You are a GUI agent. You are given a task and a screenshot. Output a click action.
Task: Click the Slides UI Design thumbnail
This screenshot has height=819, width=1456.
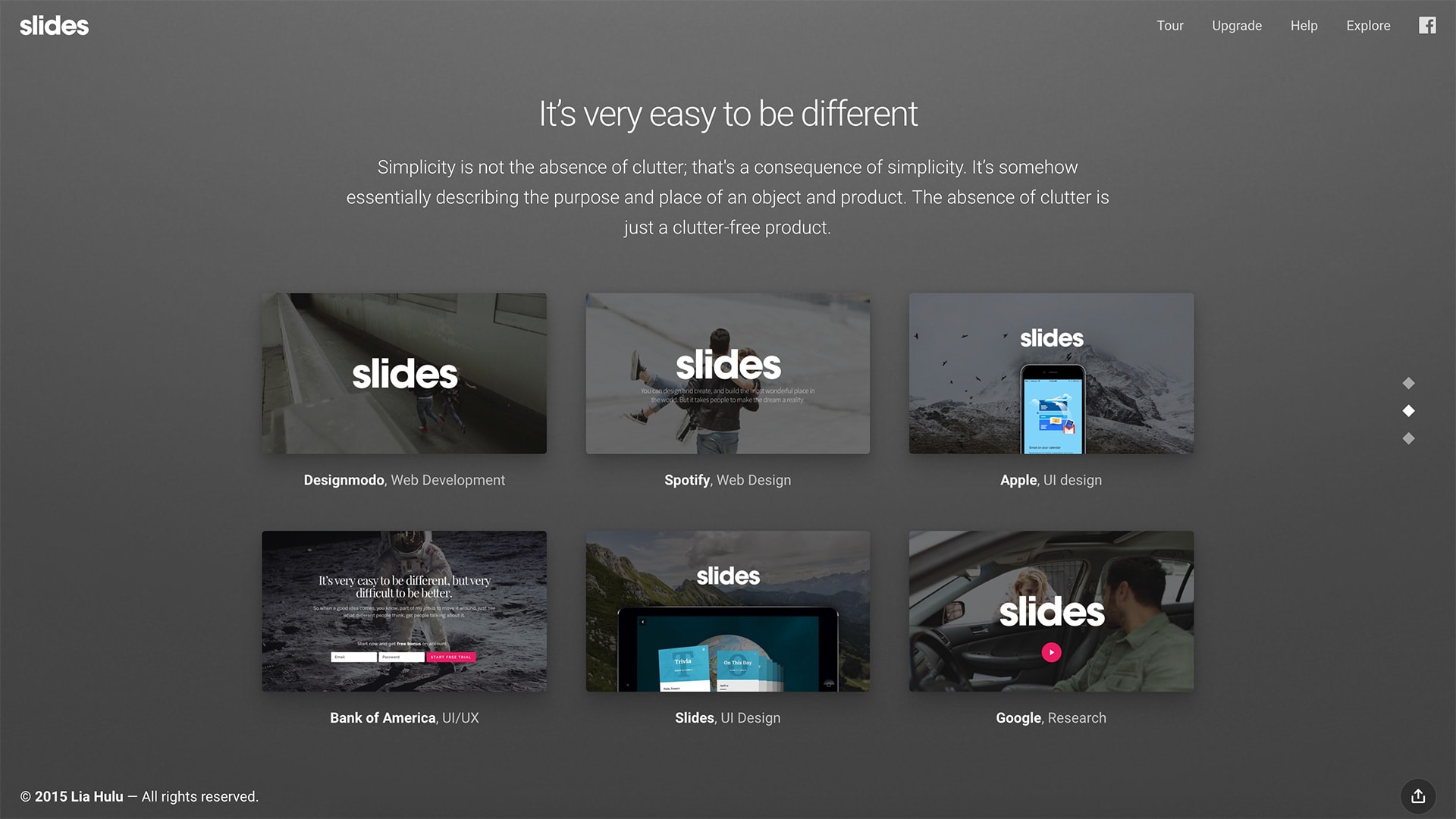(x=727, y=610)
